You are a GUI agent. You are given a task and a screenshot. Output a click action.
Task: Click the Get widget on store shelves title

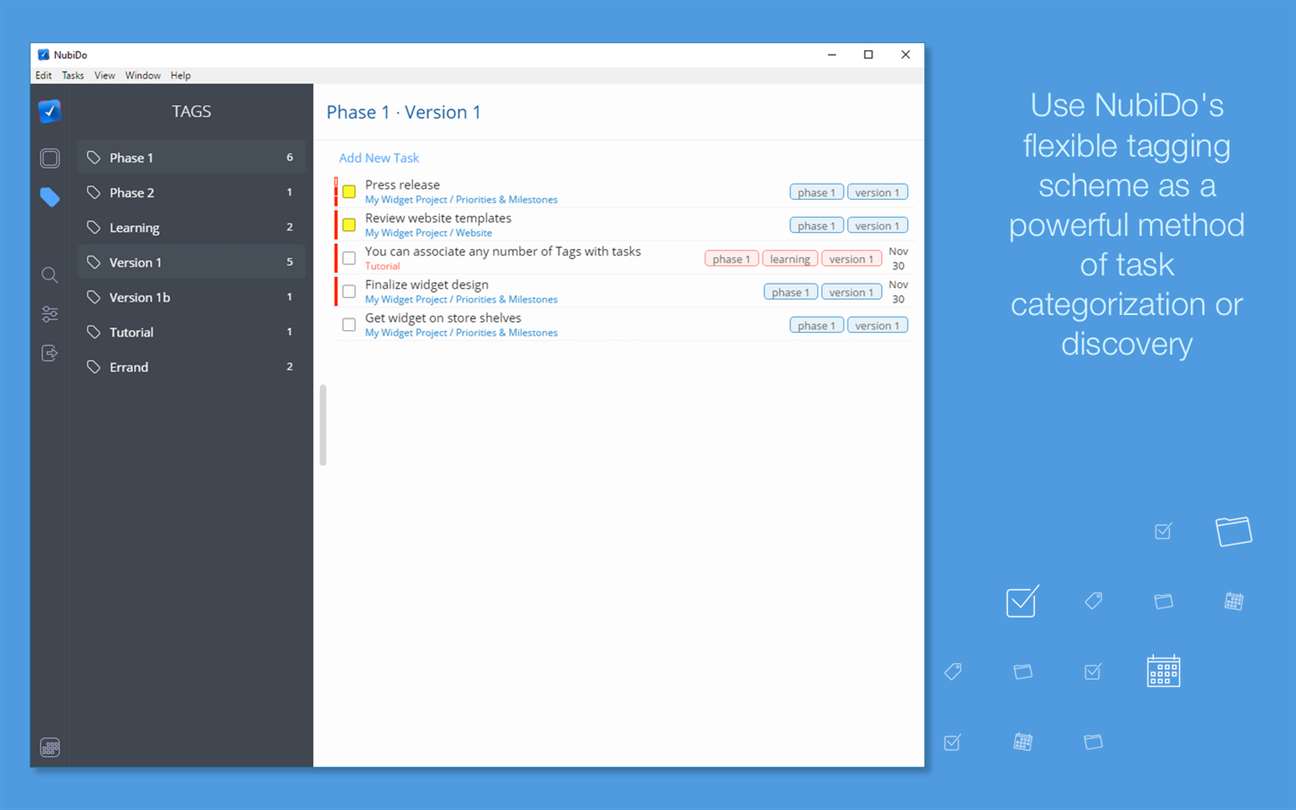(443, 318)
